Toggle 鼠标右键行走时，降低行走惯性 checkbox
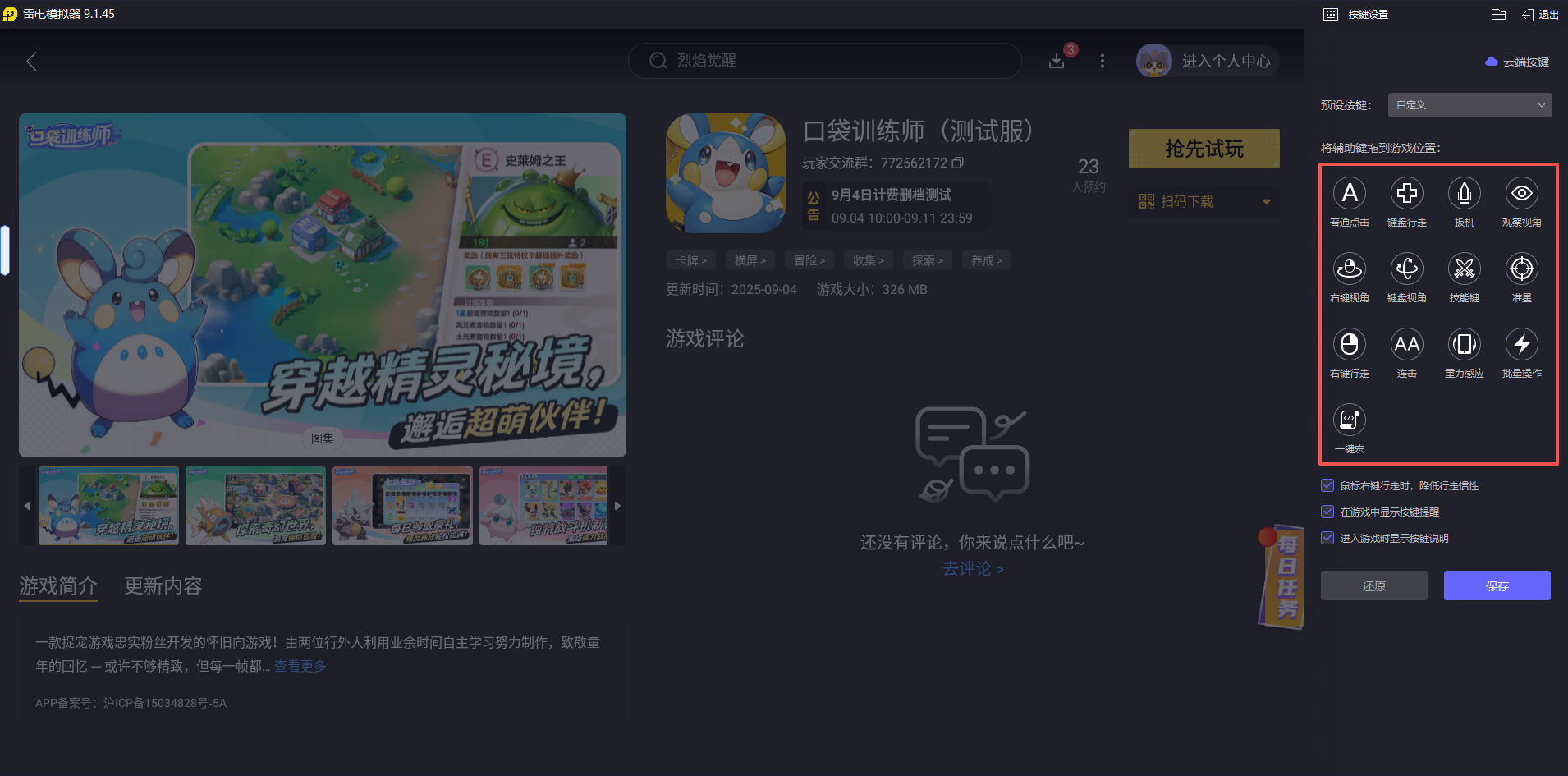This screenshot has height=776, width=1568. [x=1327, y=485]
